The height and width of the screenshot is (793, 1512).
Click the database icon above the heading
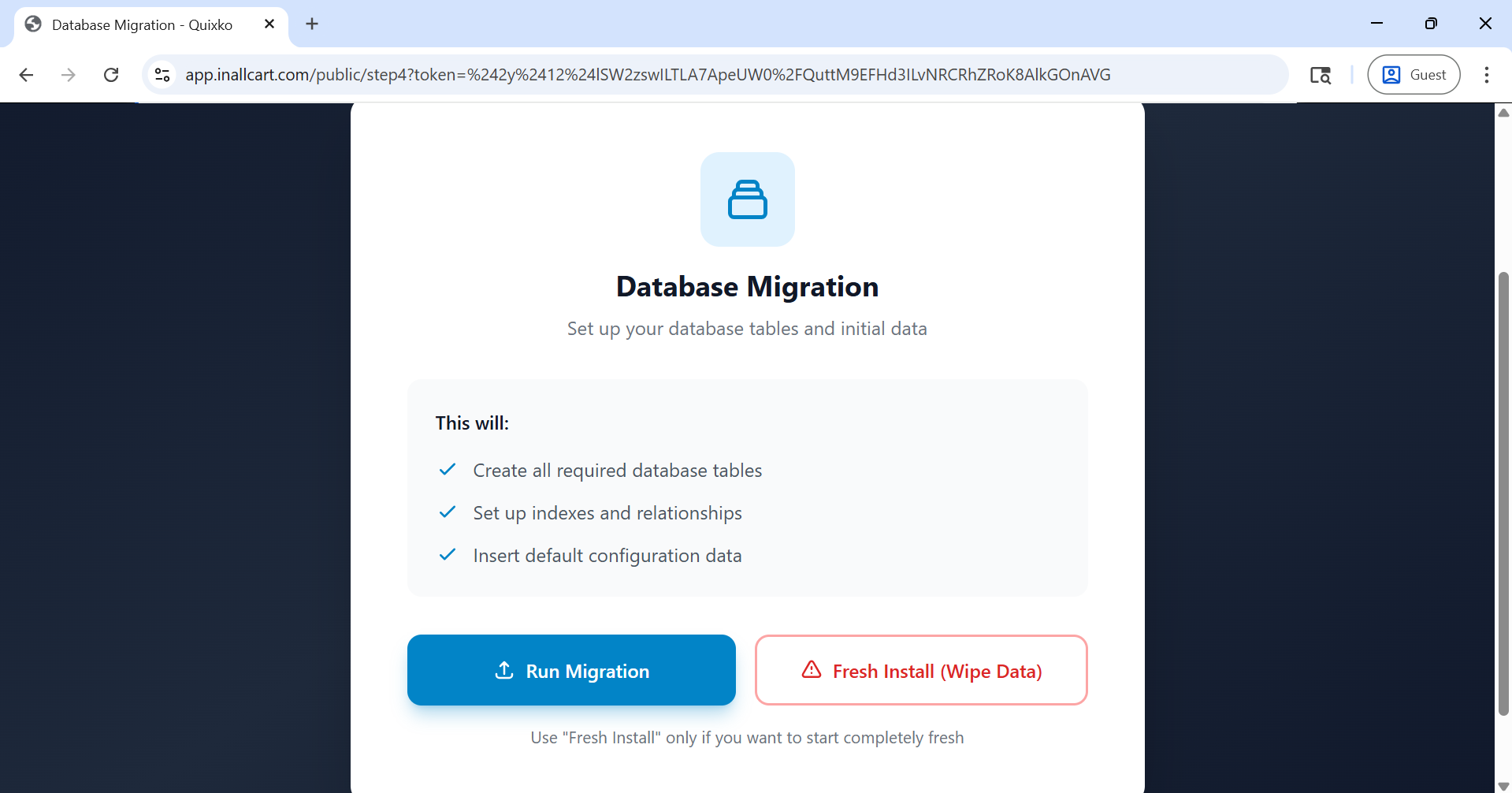pos(748,199)
